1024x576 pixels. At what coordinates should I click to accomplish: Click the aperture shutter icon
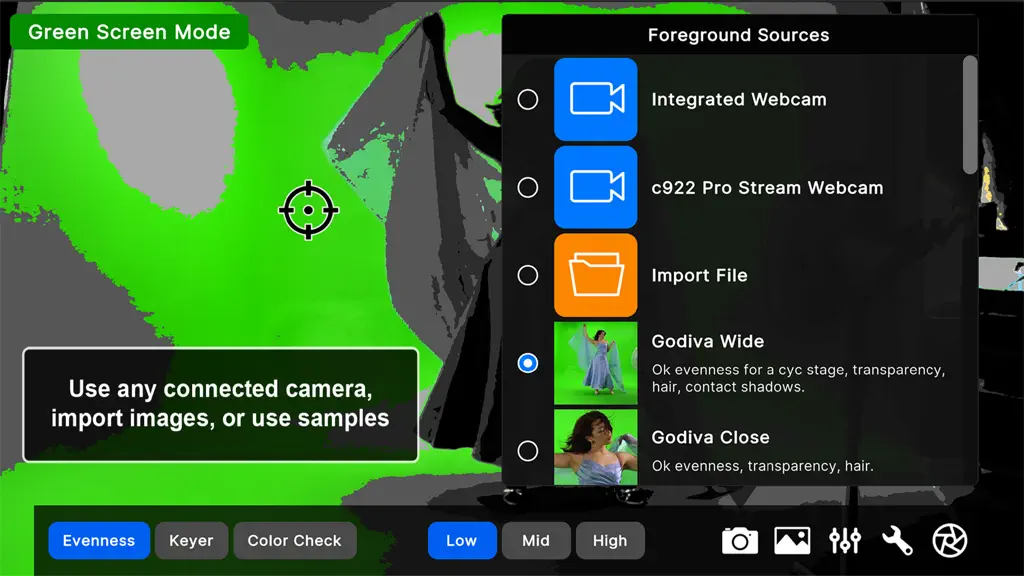pos(950,541)
